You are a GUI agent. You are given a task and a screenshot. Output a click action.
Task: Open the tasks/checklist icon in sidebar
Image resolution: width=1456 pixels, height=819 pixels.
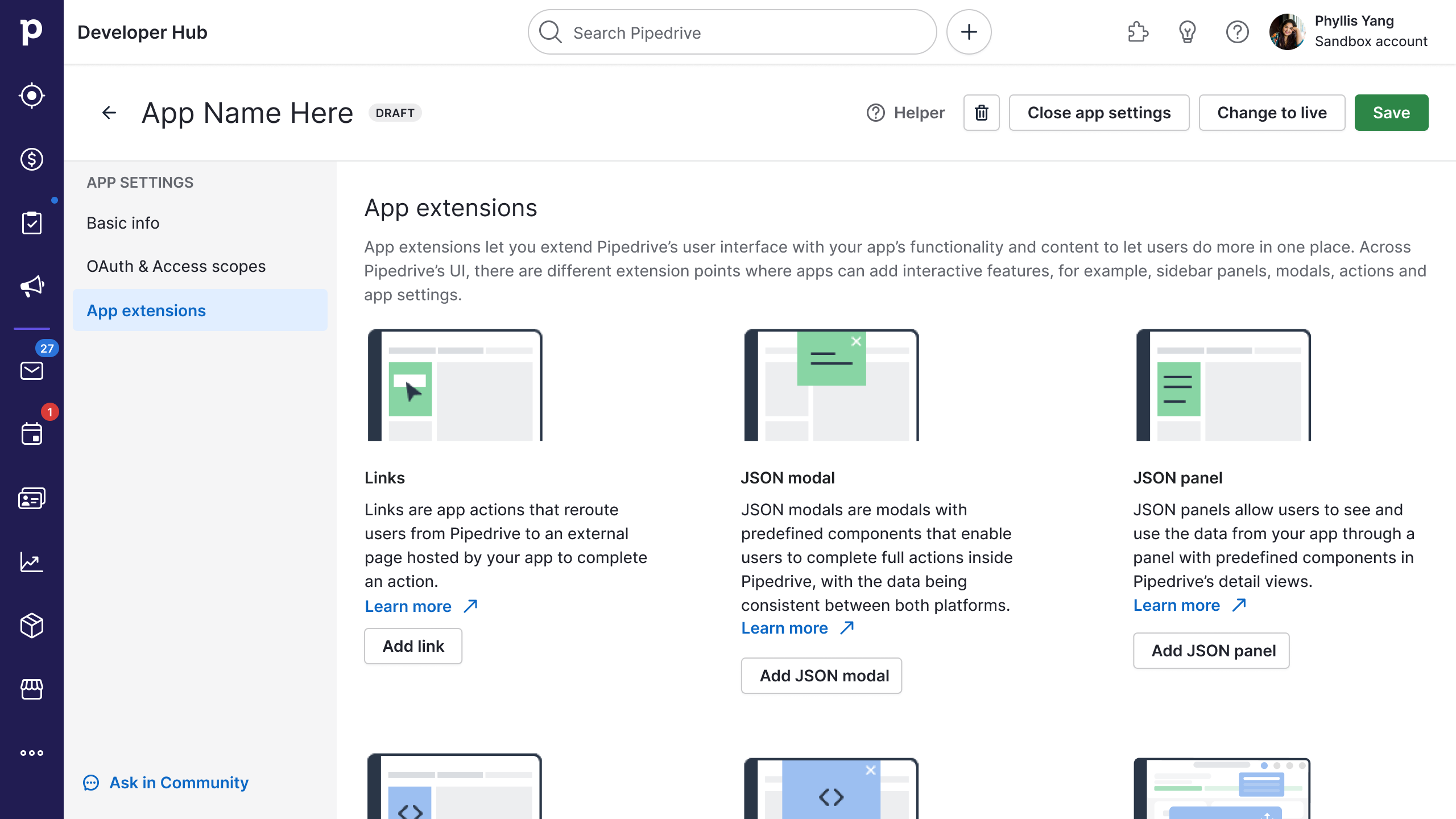click(32, 222)
